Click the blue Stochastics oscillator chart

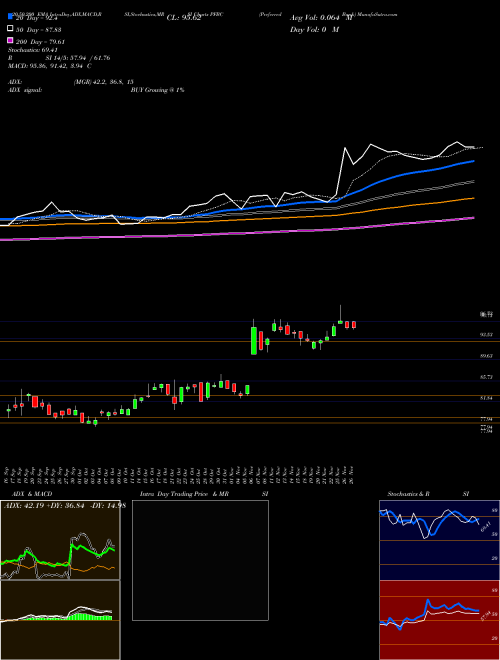(x=439, y=540)
